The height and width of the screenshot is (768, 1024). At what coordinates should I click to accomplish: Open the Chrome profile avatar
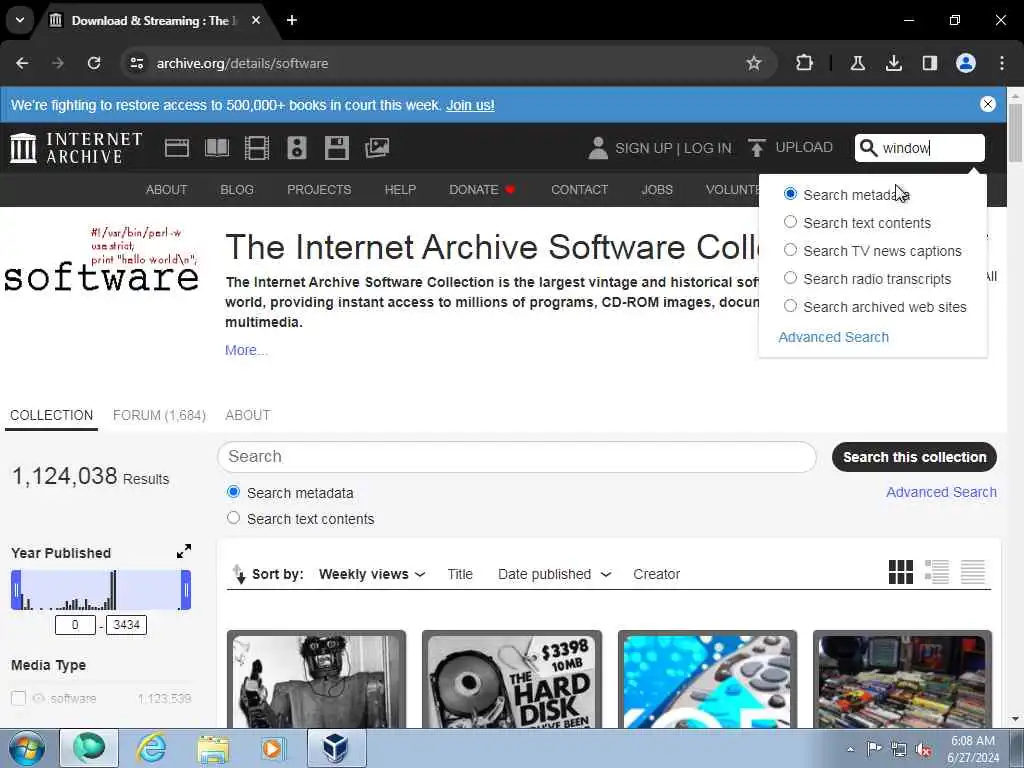(x=966, y=63)
